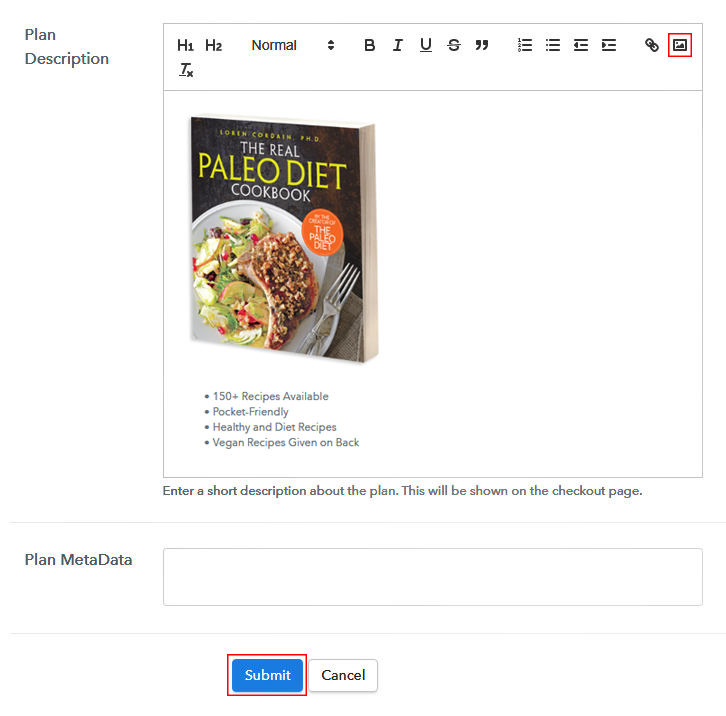Toggle italic formatting
Screen dimensions: 726x716
coord(397,45)
